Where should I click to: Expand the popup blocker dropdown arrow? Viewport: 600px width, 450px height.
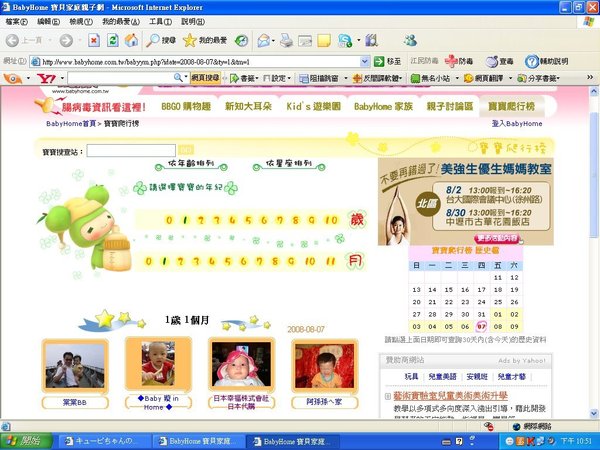[346, 78]
